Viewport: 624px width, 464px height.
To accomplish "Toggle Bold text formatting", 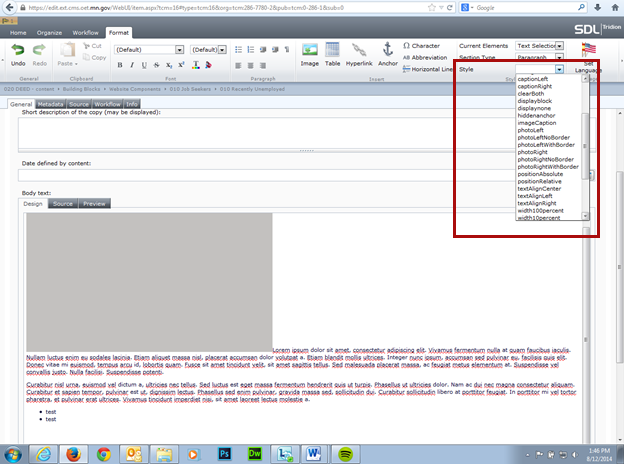I will (119, 66).
